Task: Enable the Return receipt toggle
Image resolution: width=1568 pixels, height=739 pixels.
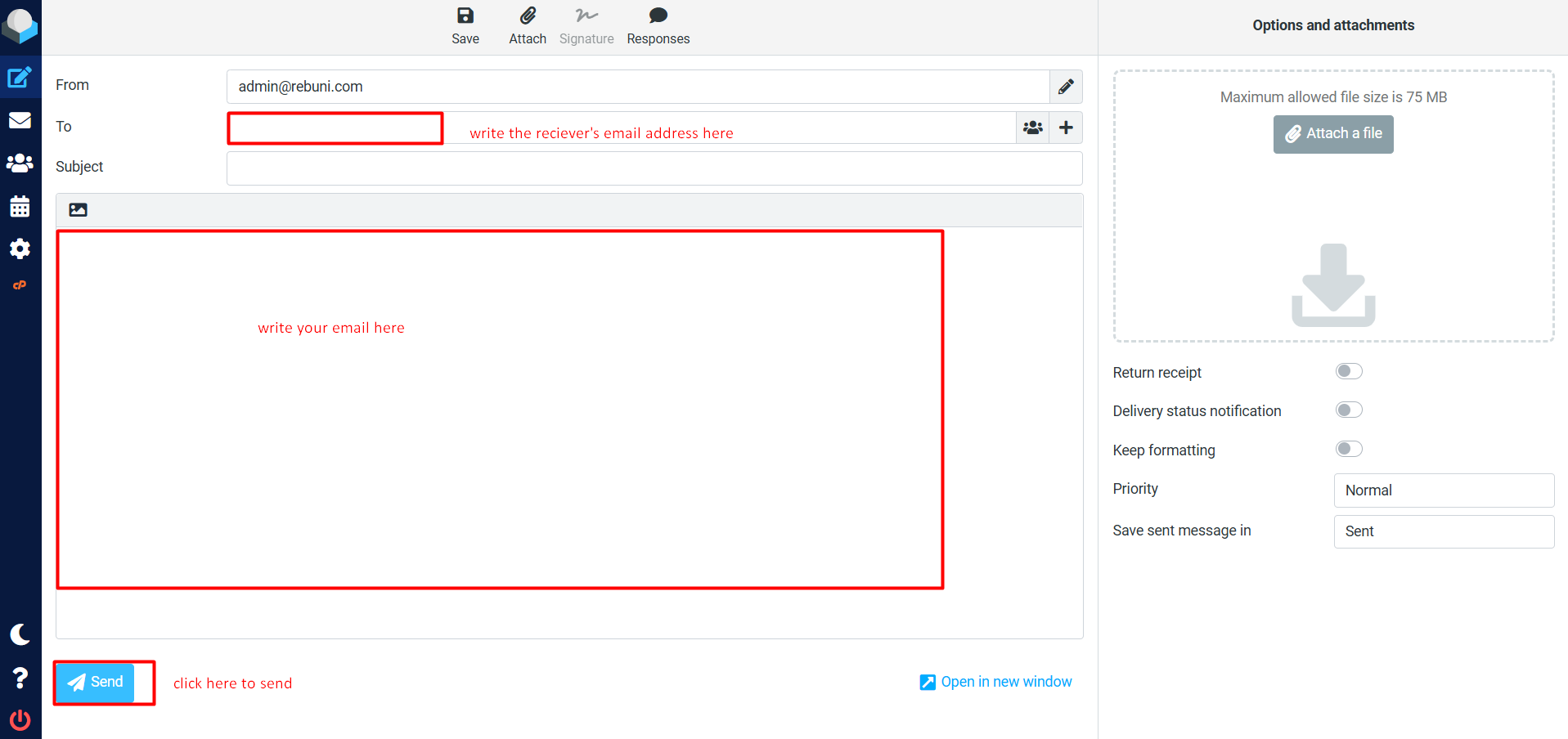Action: tap(1349, 372)
